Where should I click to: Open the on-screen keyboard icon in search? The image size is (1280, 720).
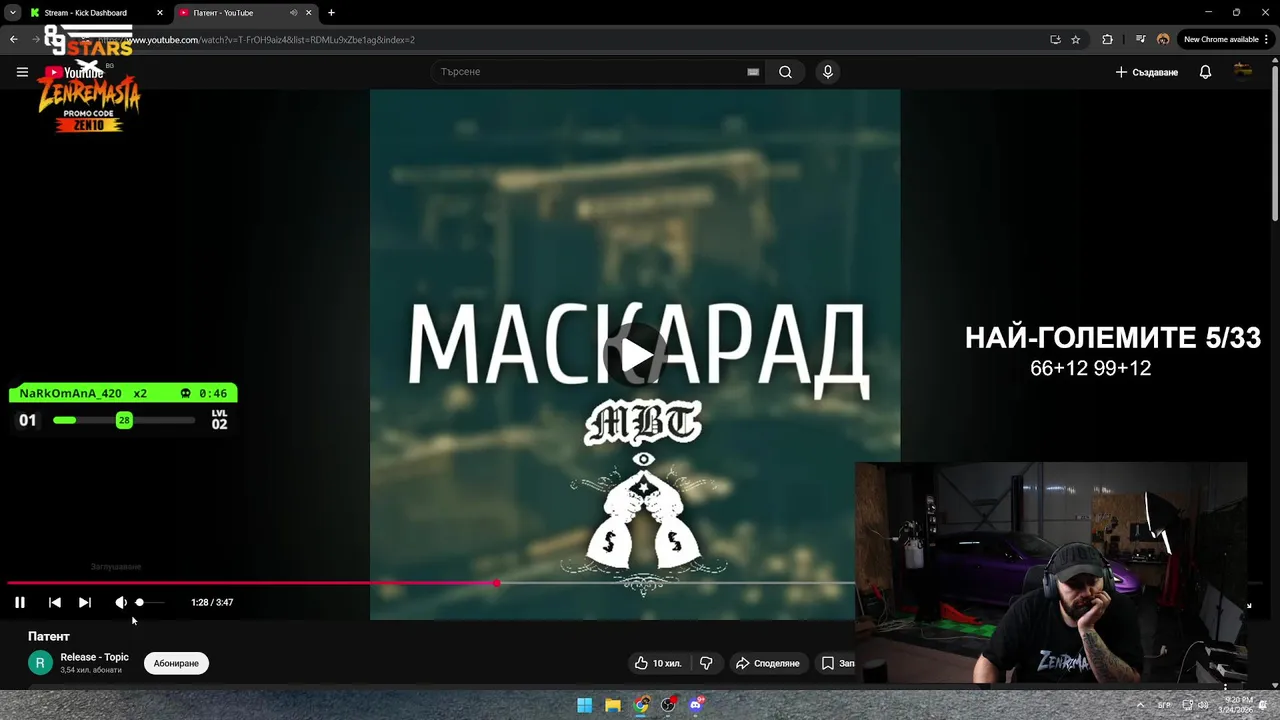[753, 72]
